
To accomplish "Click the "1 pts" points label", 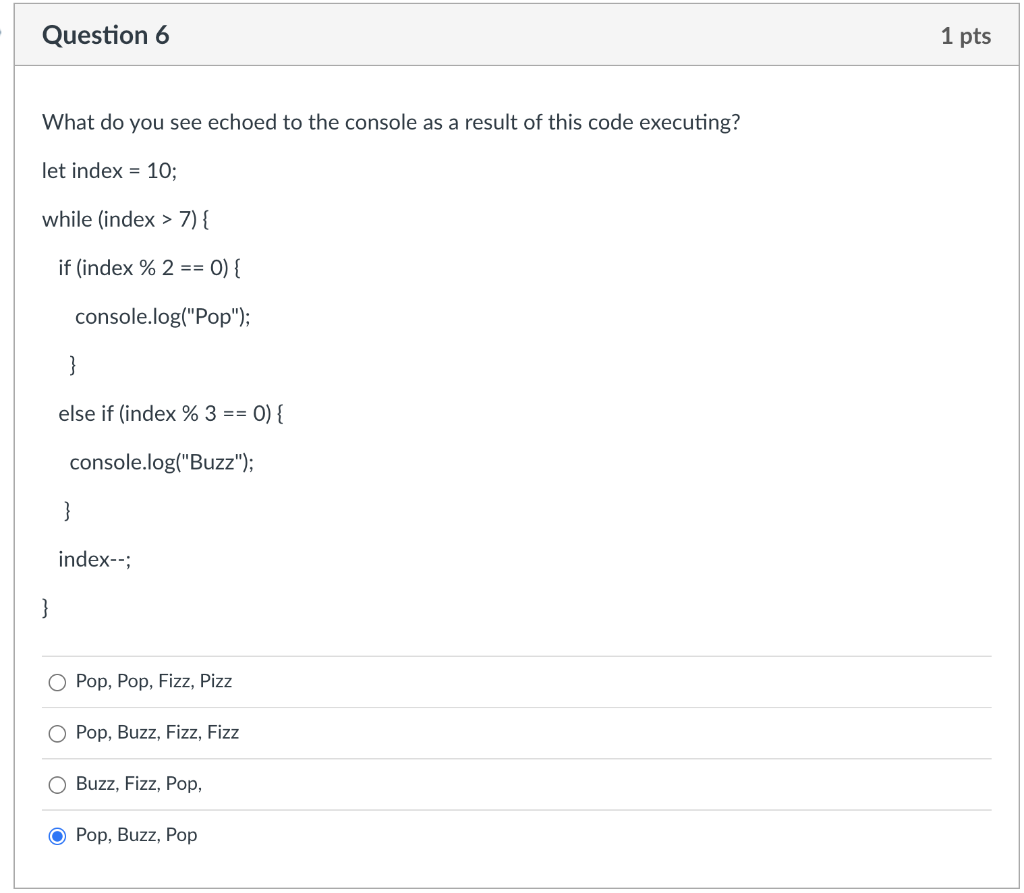I will [x=966, y=35].
